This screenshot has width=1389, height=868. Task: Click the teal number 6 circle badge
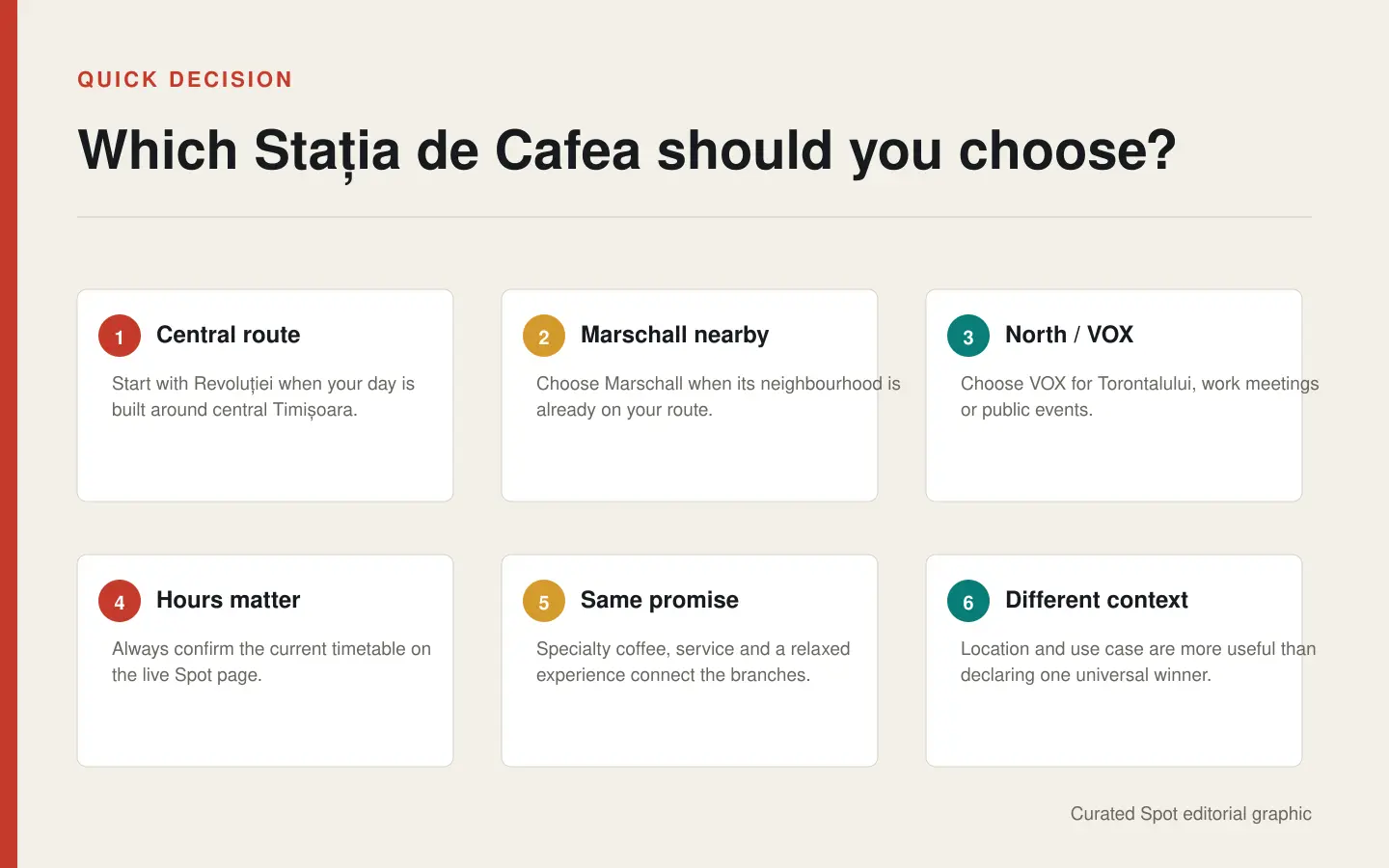click(x=968, y=601)
